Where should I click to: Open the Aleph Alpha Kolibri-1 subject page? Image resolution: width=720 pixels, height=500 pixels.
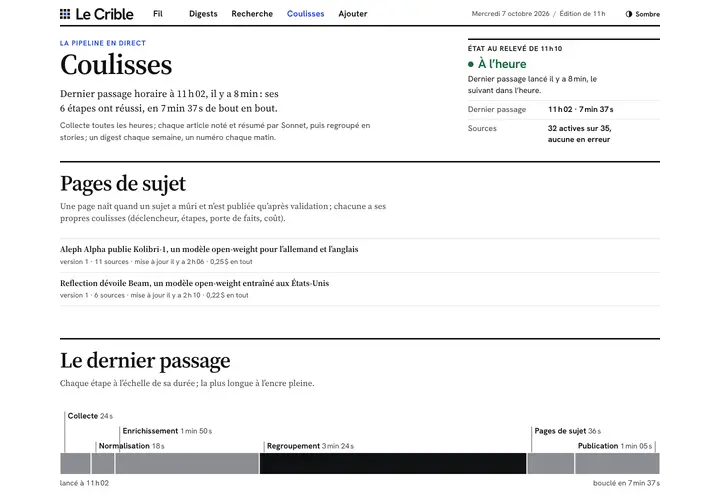[209, 249]
